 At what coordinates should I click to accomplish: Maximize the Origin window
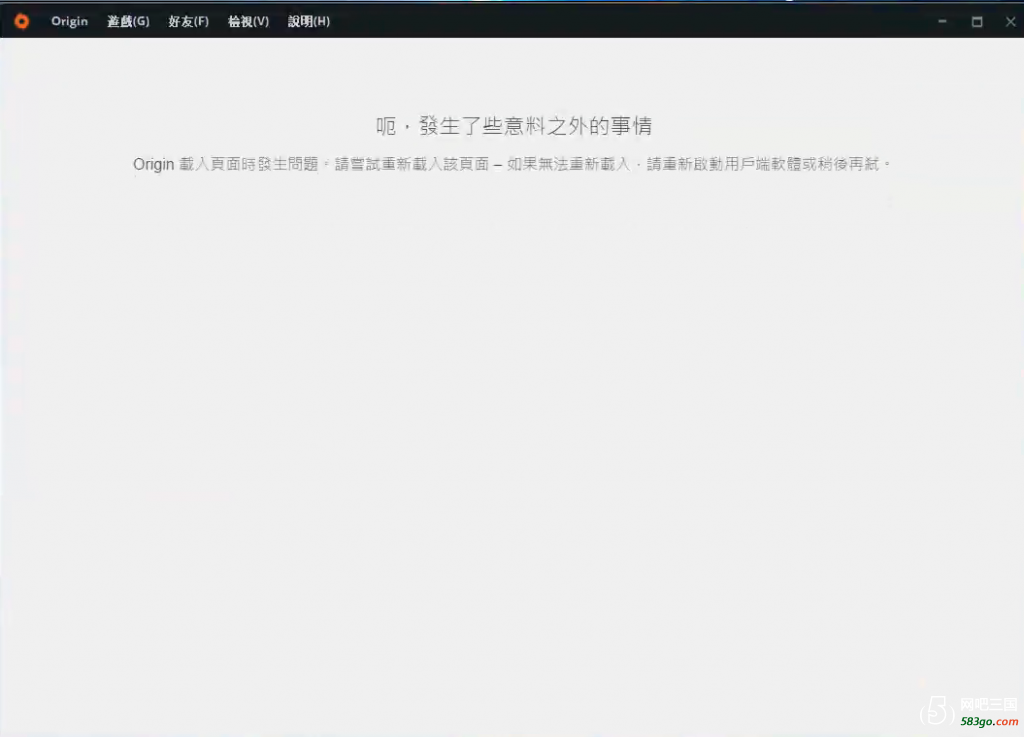pos(977,22)
